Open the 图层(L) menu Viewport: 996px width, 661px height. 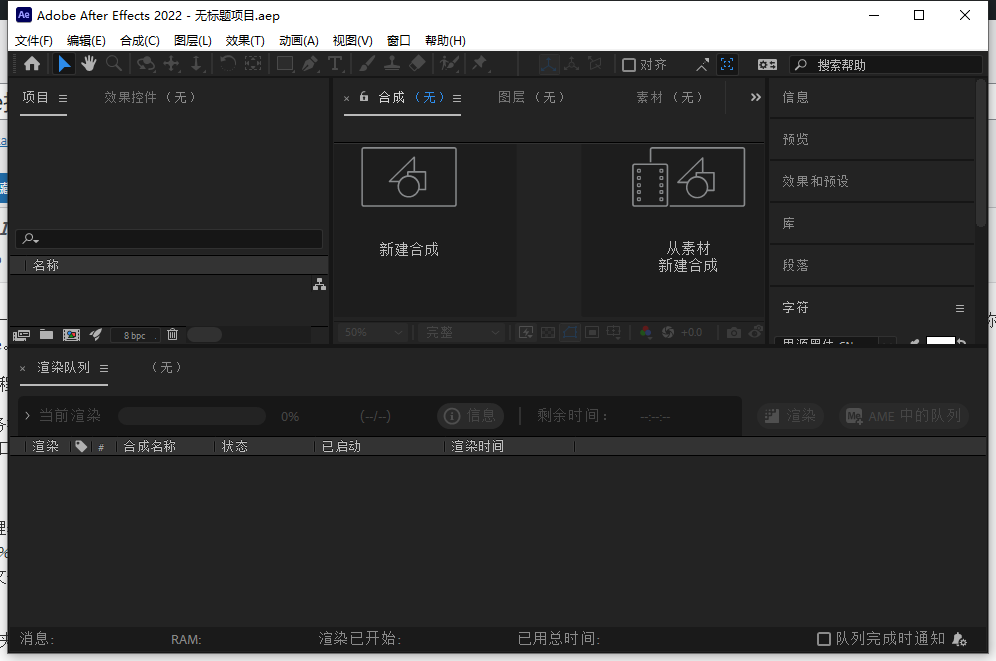(193, 41)
